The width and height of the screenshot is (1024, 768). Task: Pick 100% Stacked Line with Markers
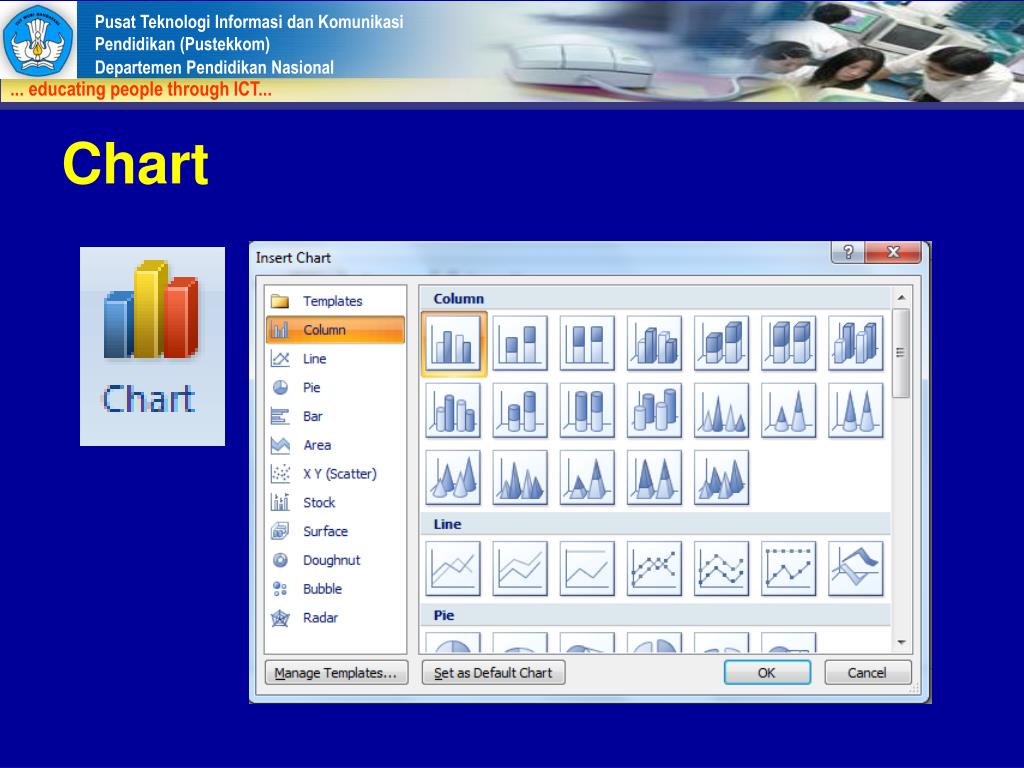click(789, 569)
